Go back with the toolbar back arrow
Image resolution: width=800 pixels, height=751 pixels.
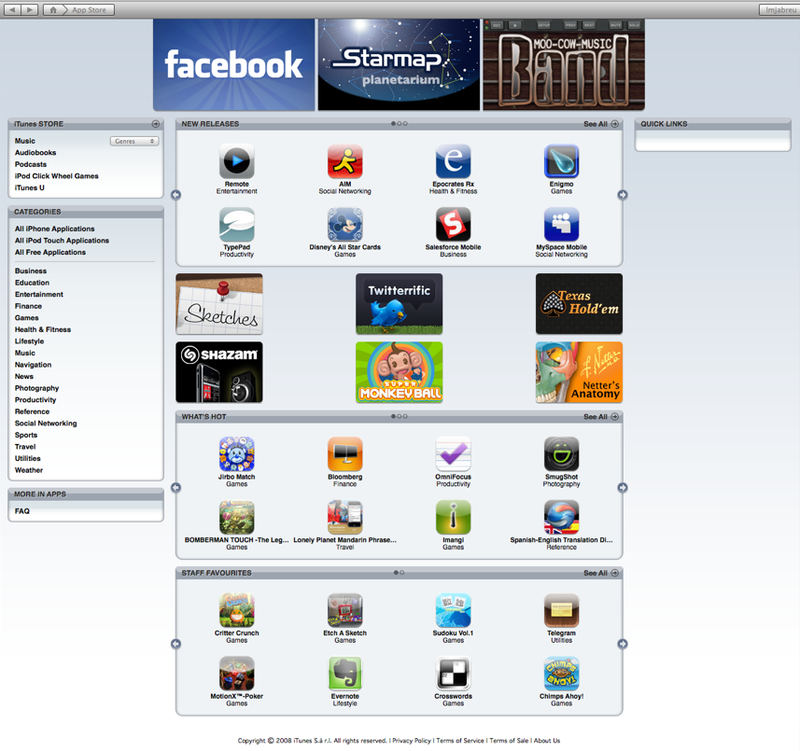[x=12, y=10]
